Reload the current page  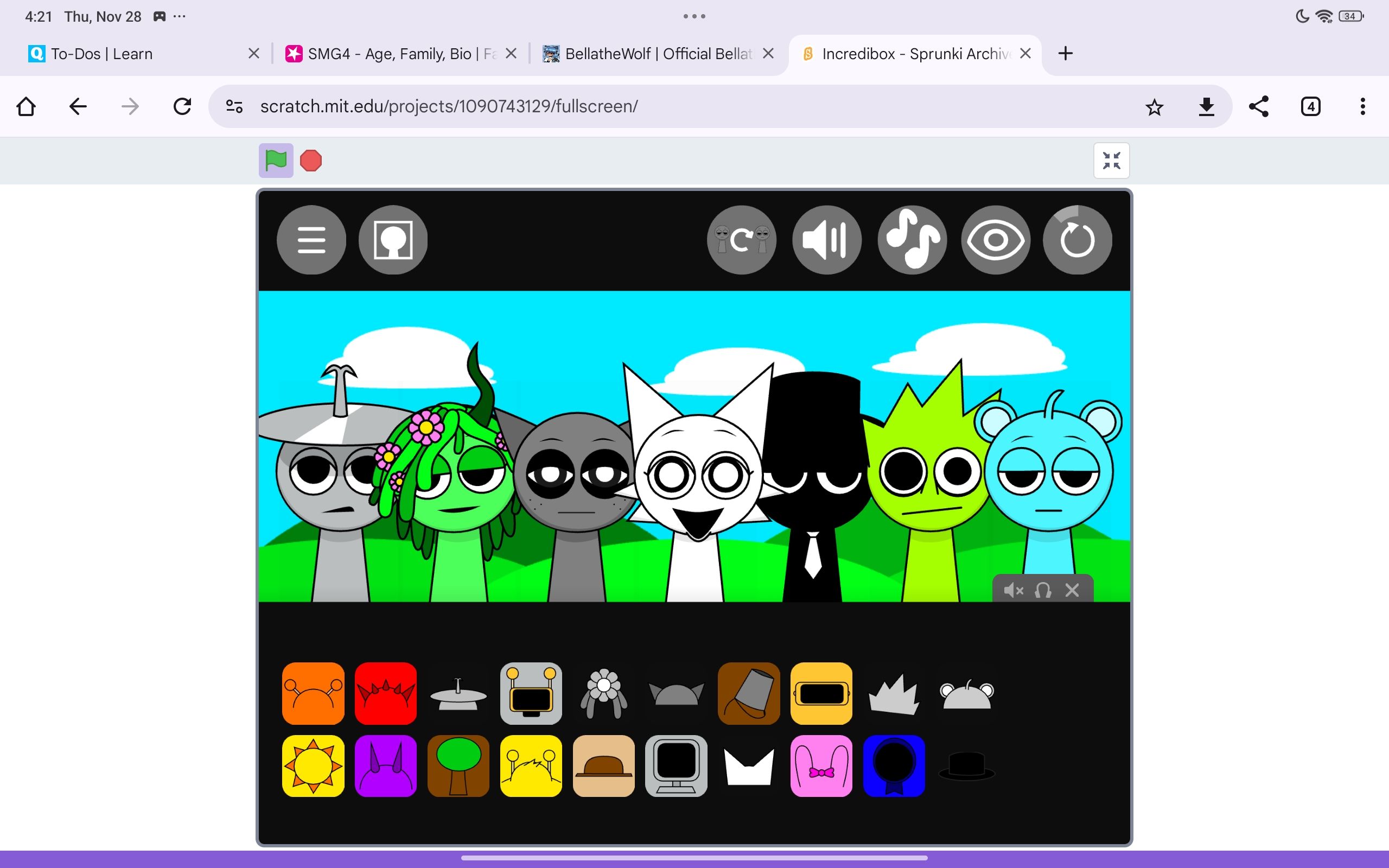pyautogui.click(x=182, y=107)
